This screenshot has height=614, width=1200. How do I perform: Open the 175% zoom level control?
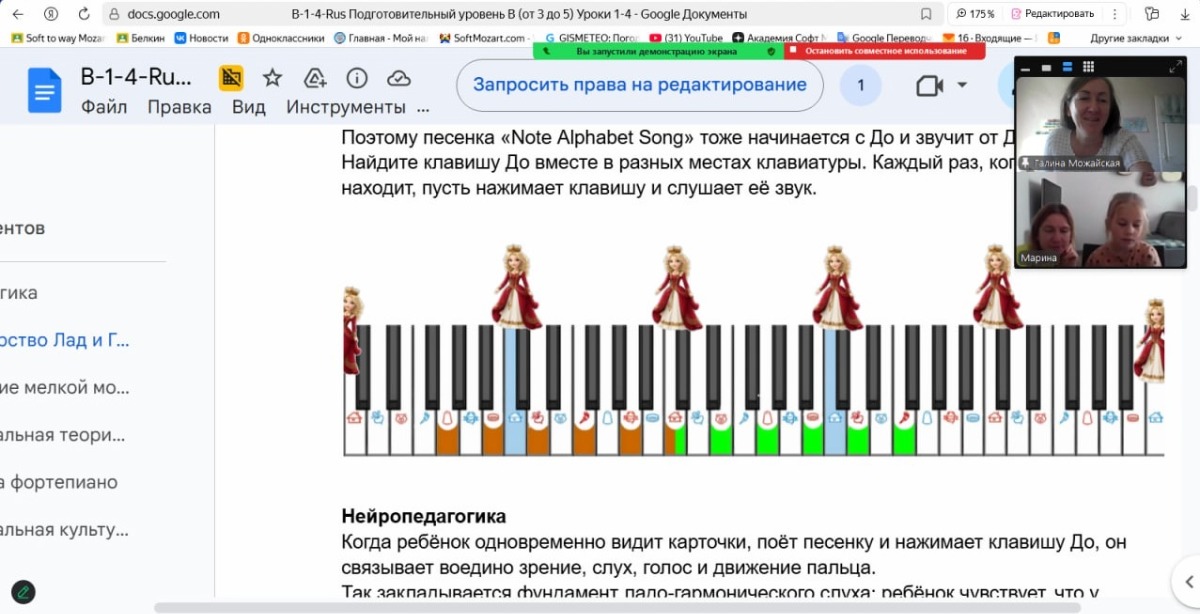[x=975, y=14]
